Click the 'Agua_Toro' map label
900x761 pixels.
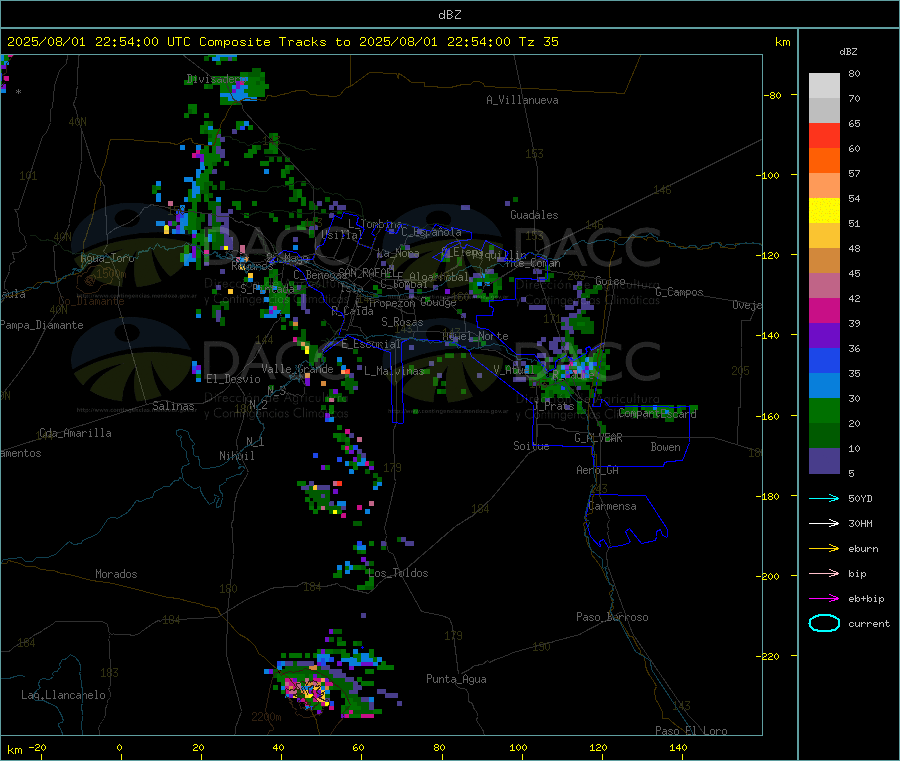click(x=107, y=258)
